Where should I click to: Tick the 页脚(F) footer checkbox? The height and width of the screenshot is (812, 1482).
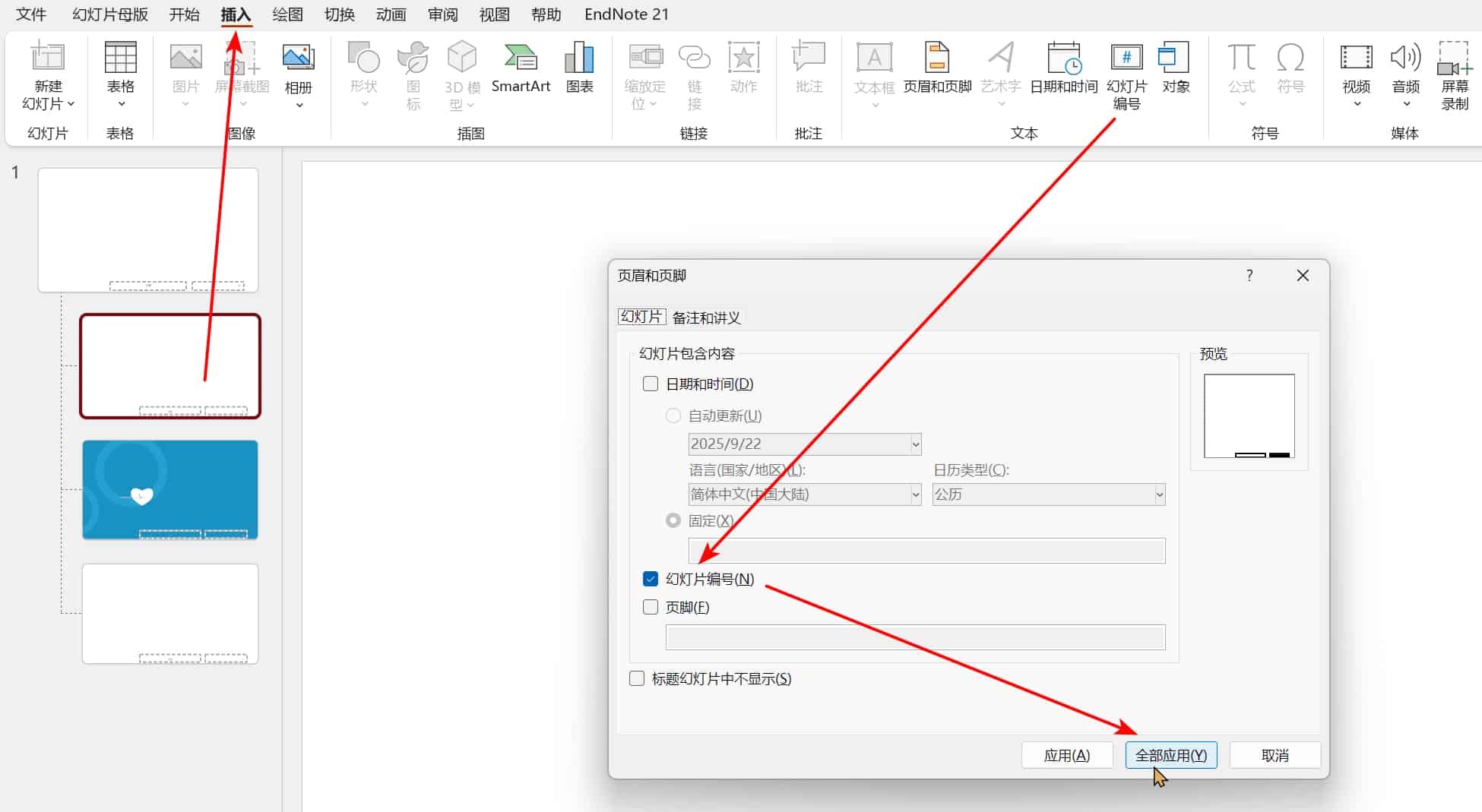click(x=651, y=608)
